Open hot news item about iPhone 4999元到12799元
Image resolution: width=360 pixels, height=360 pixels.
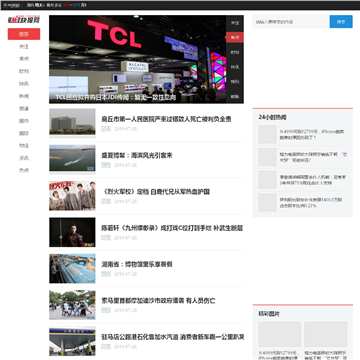[312, 134]
